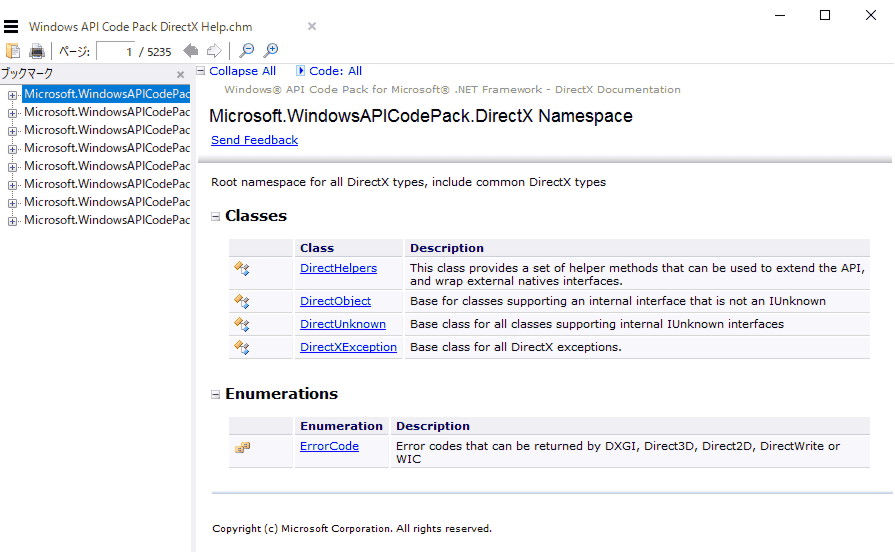Image resolution: width=895 pixels, height=552 pixels.
Task: Click the Send Feedback link
Action: click(255, 140)
